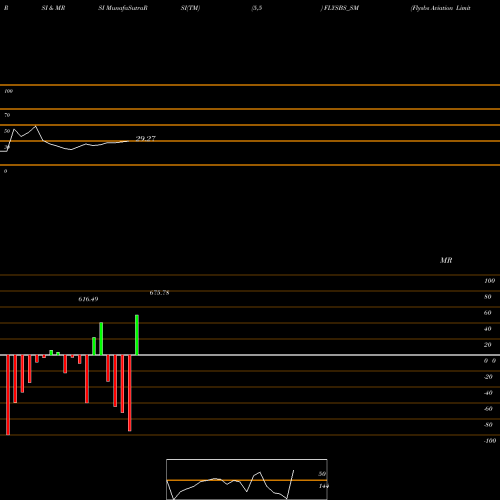This screenshot has height=500, width=500.
Task: Click the -100 label on MR axis
Action: point(490,441)
